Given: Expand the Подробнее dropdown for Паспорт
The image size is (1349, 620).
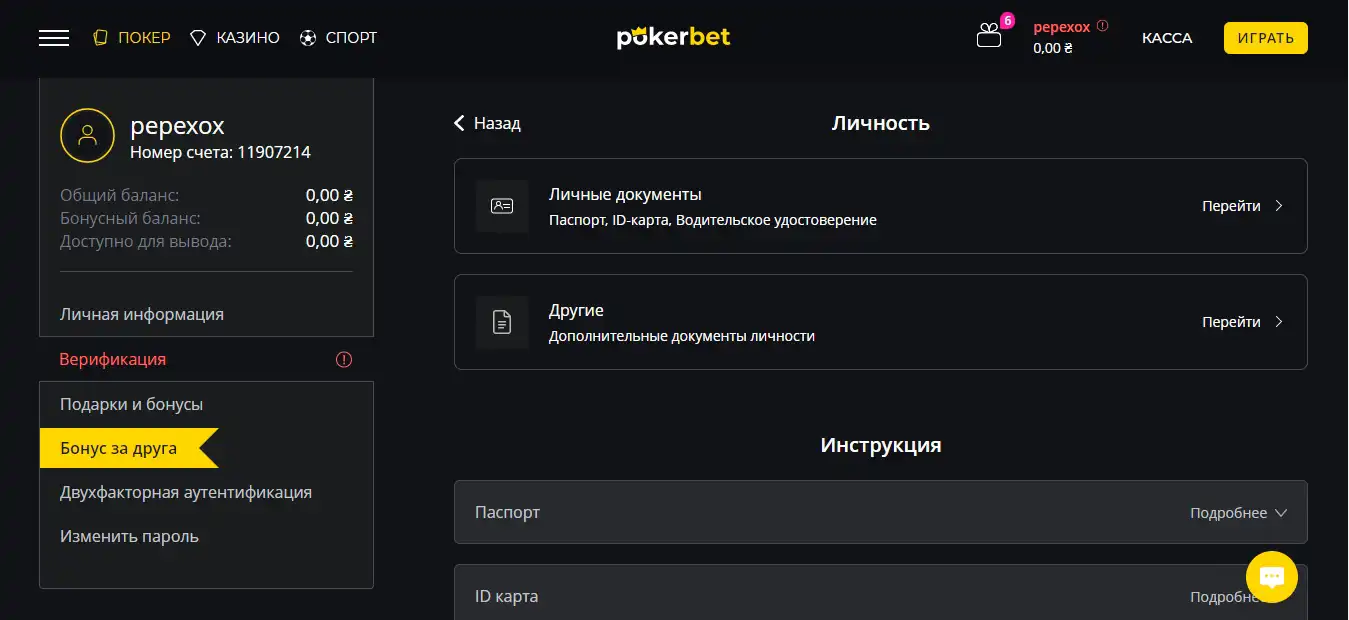Looking at the screenshot, I should 1237,512.
